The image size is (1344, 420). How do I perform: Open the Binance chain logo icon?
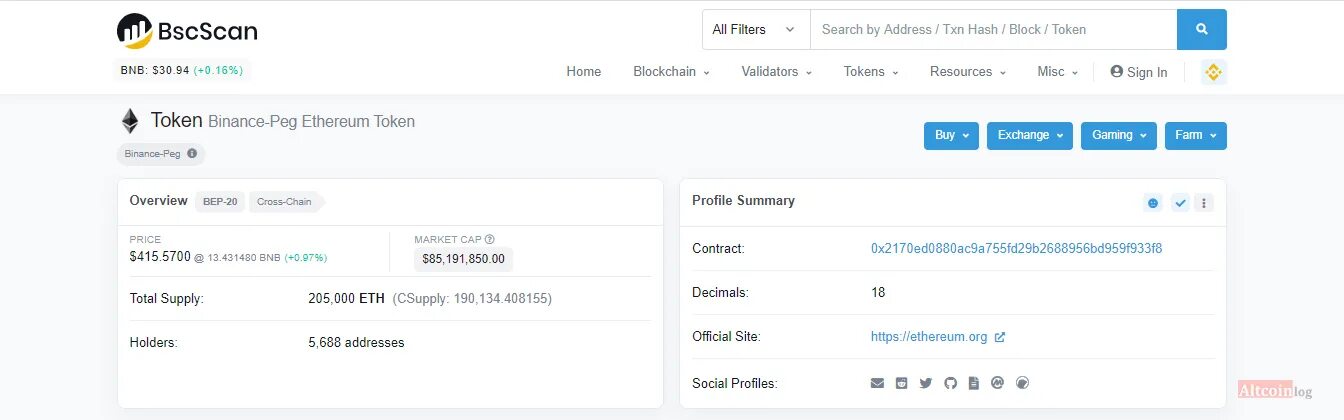coord(1214,72)
